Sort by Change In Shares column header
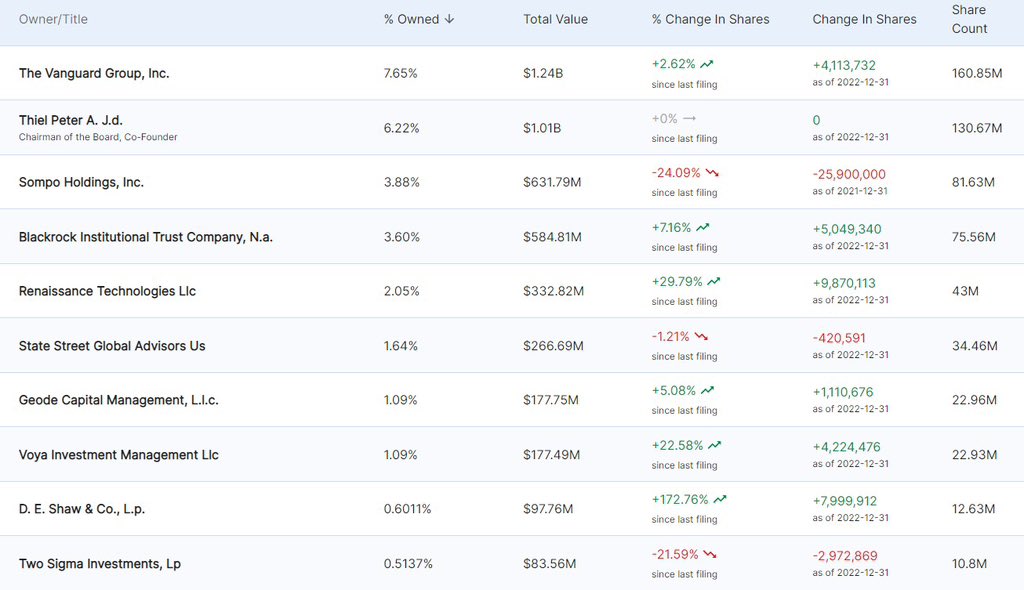The image size is (1024, 590). (864, 20)
